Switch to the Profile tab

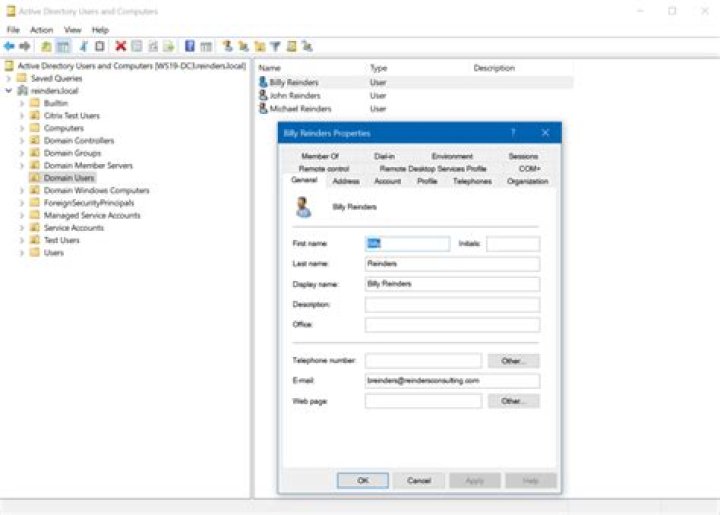coord(427,181)
